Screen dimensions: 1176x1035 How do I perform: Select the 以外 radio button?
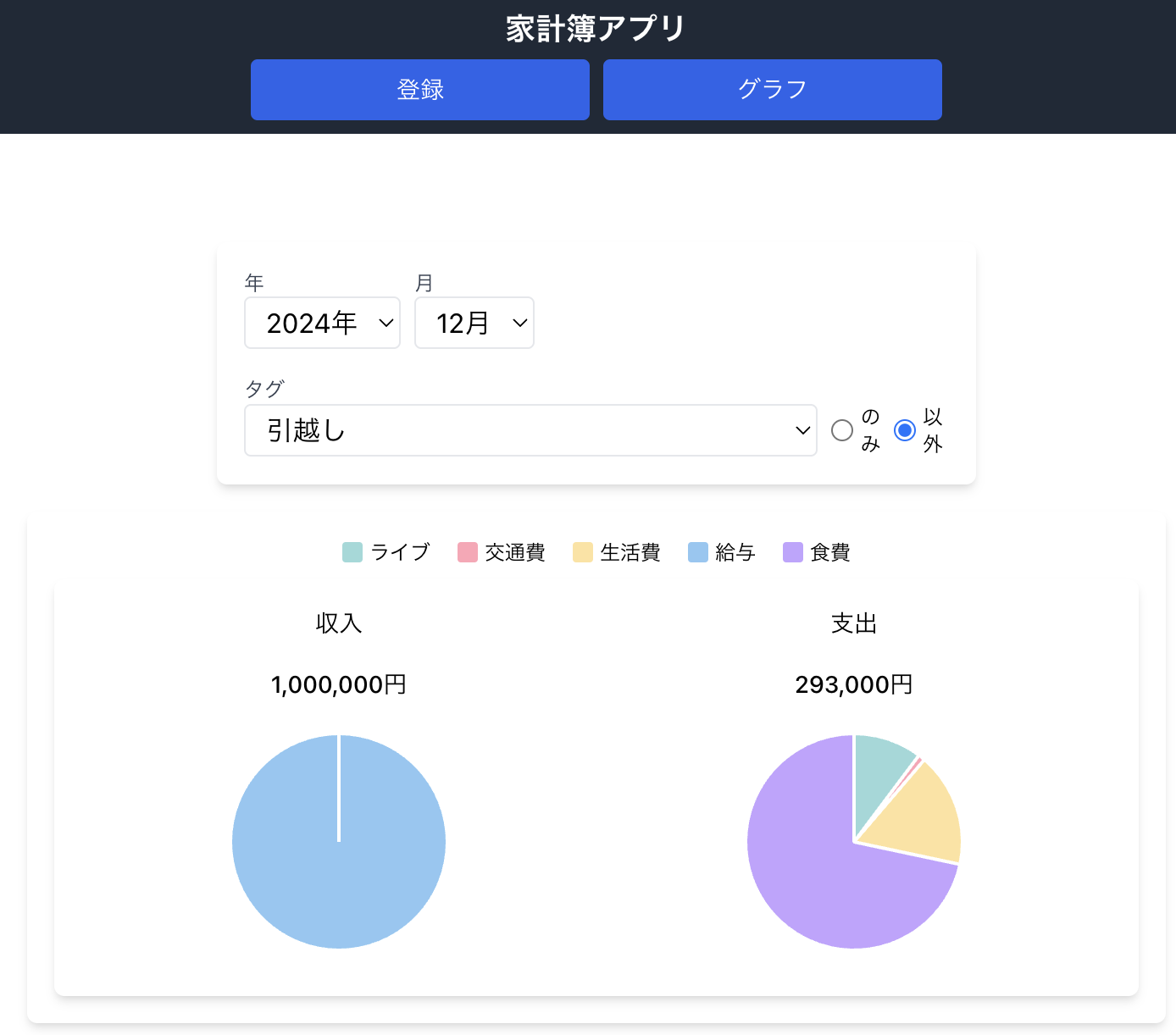pyautogui.click(x=905, y=430)
